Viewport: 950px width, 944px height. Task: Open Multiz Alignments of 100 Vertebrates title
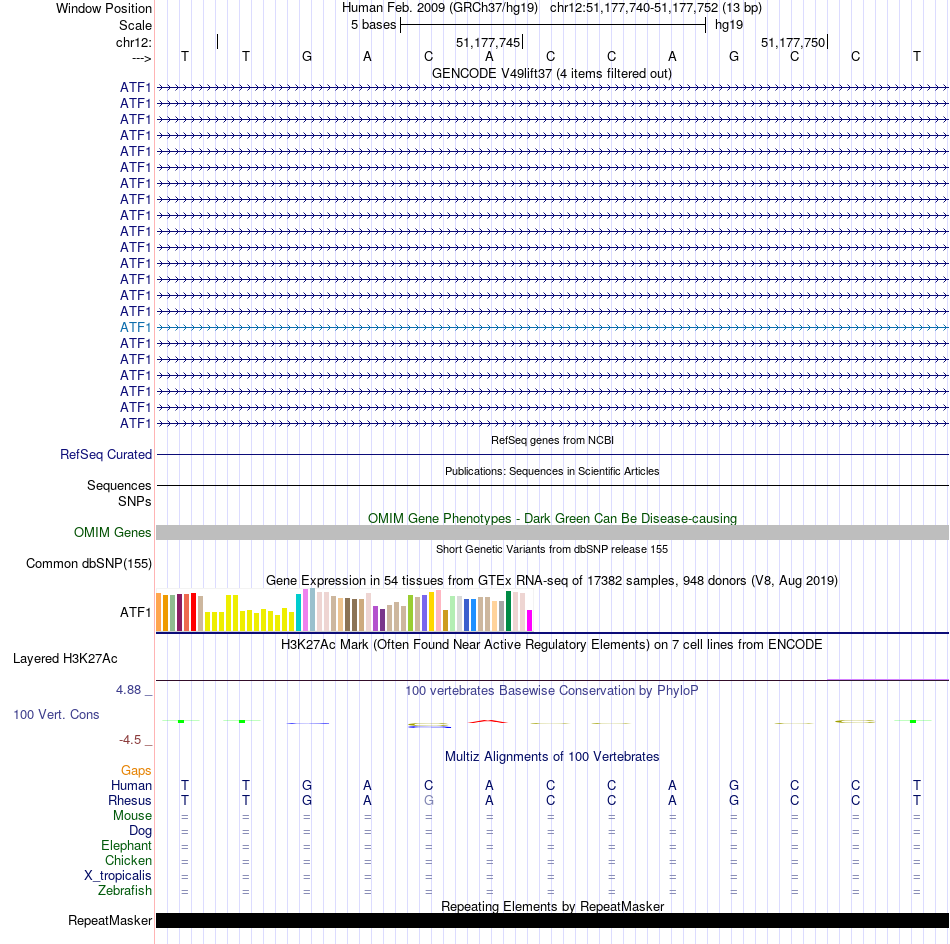click(552, 756)
